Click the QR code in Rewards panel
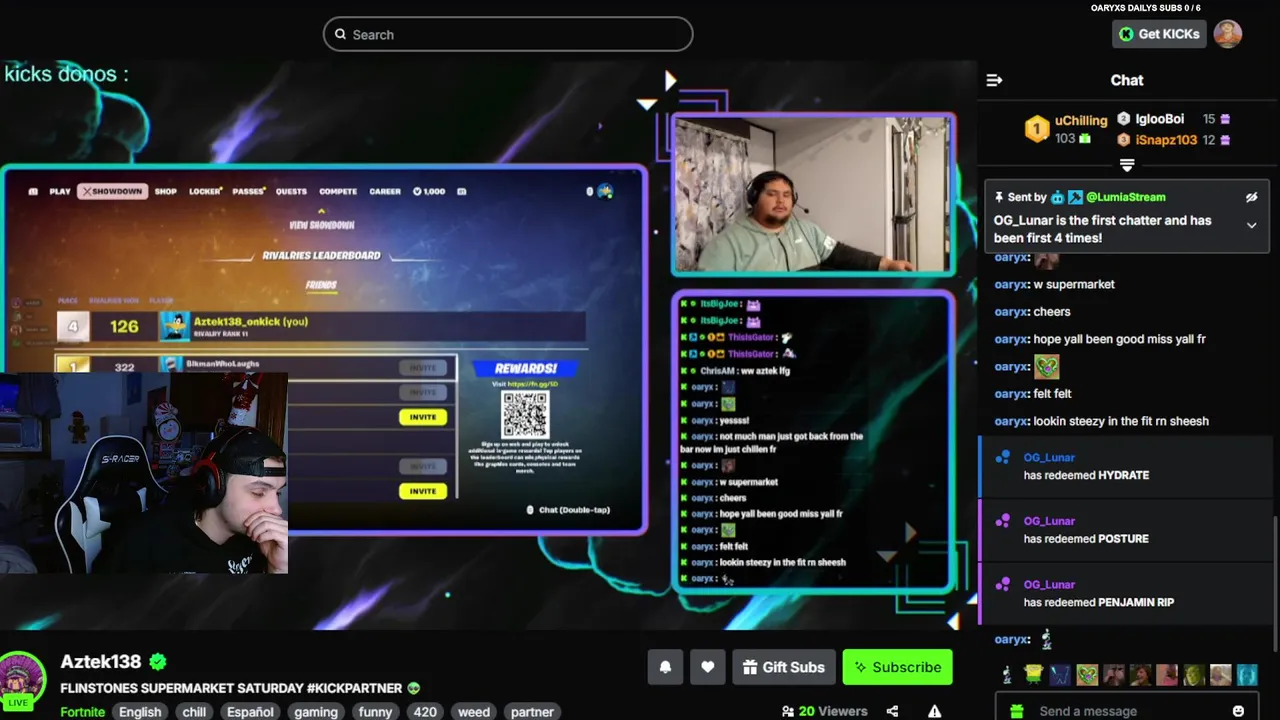 pos(525,414)
